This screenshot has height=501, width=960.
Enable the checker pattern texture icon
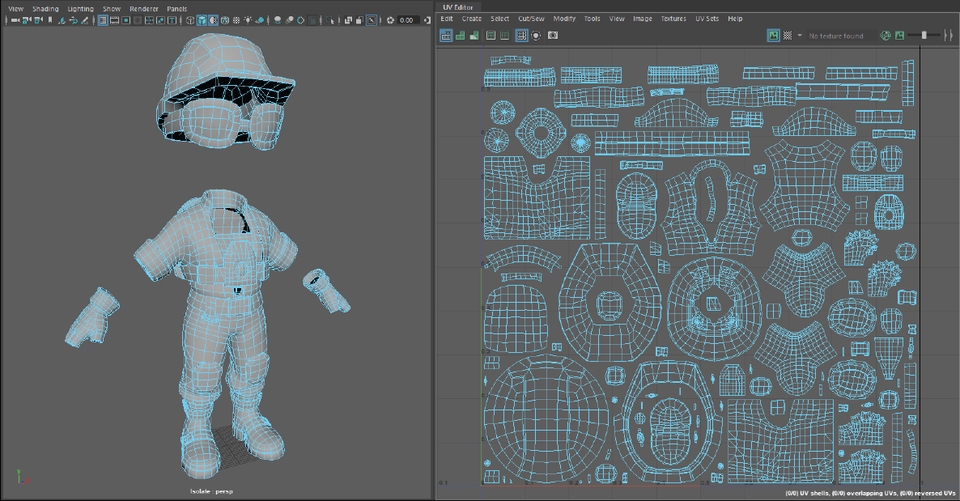pos(788,35)
